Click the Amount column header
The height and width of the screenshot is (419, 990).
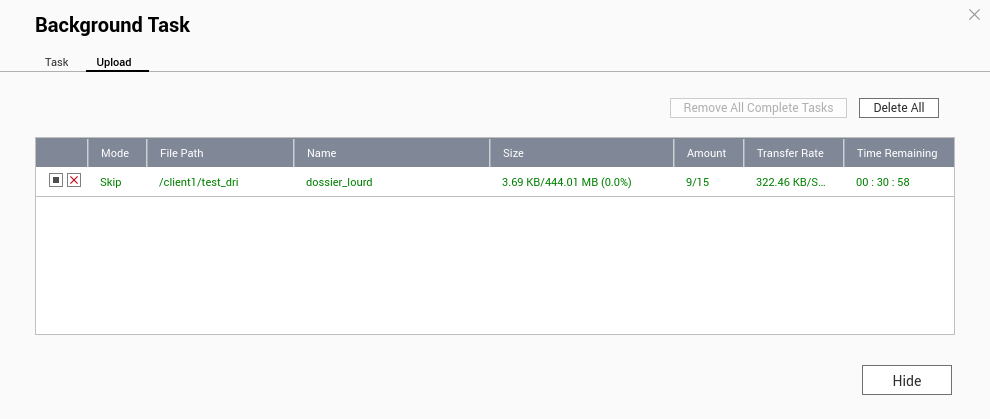706,153
